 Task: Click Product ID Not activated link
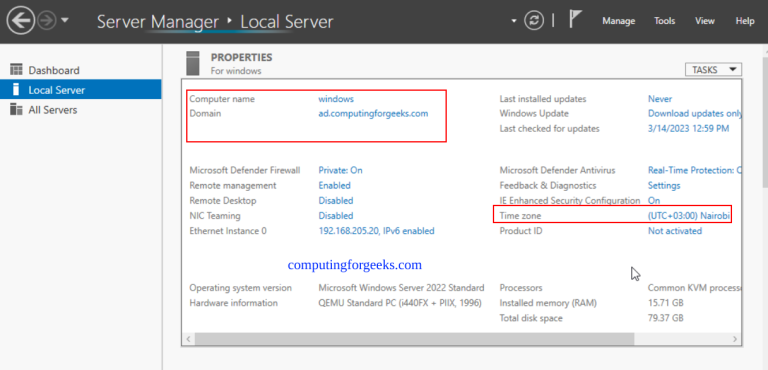tap(675, 231)
